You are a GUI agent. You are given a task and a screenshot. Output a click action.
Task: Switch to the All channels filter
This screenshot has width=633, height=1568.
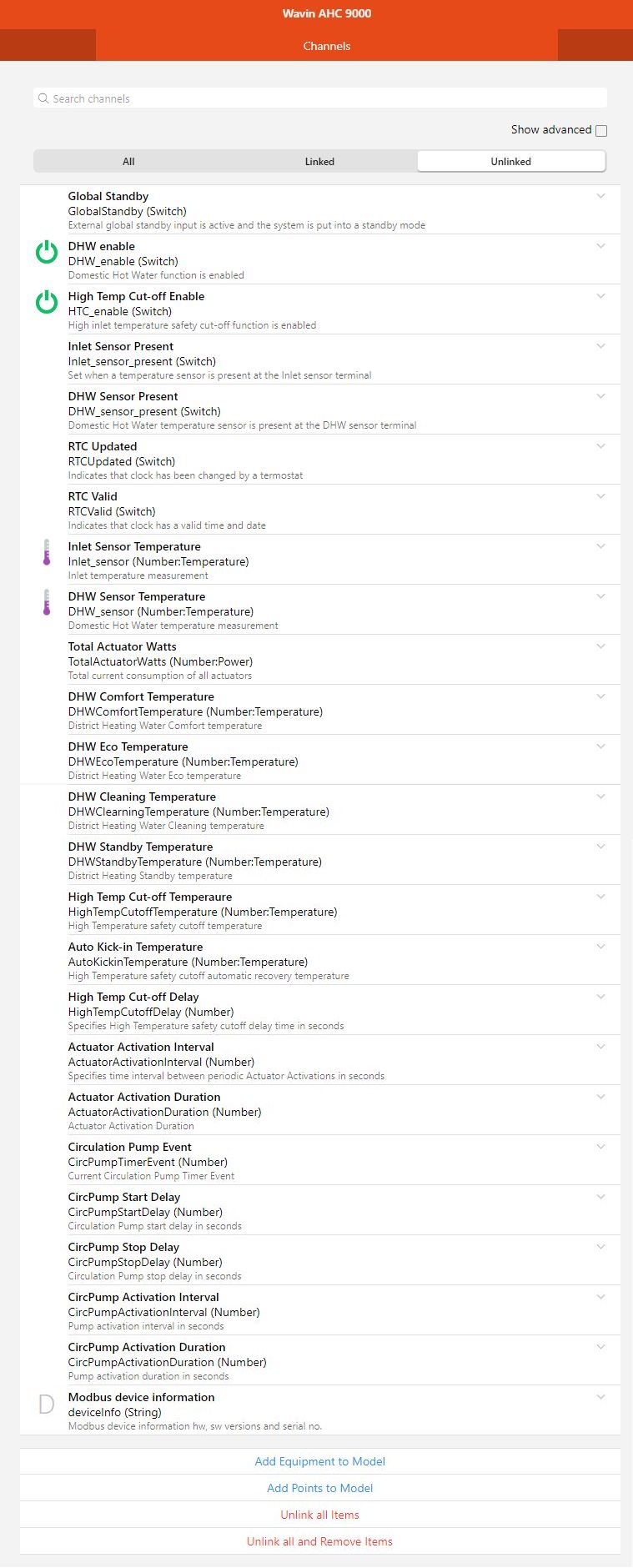point(128,162)
